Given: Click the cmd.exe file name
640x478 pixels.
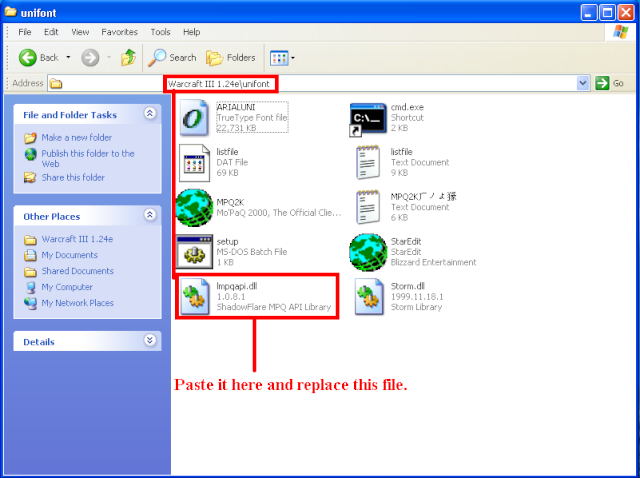Looking at the screenshot, I should click(x=407, y=107).
